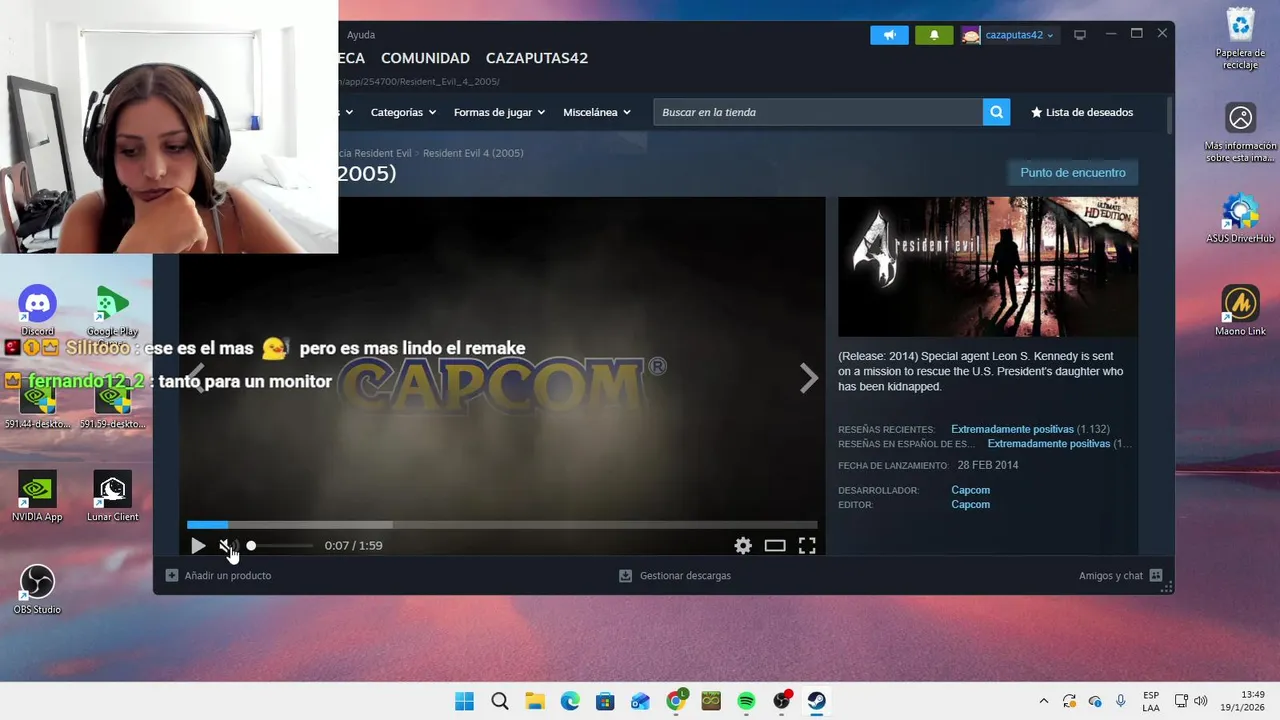Viewport: 1280px width, 720px height.
Task: Expand the Formas de jugar dropdown
Action: coord(499,112)
